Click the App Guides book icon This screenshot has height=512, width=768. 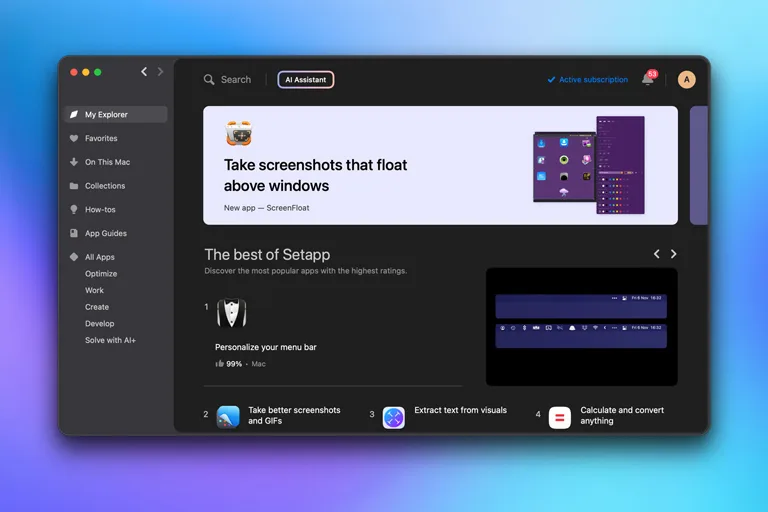(x=74, y=233)
